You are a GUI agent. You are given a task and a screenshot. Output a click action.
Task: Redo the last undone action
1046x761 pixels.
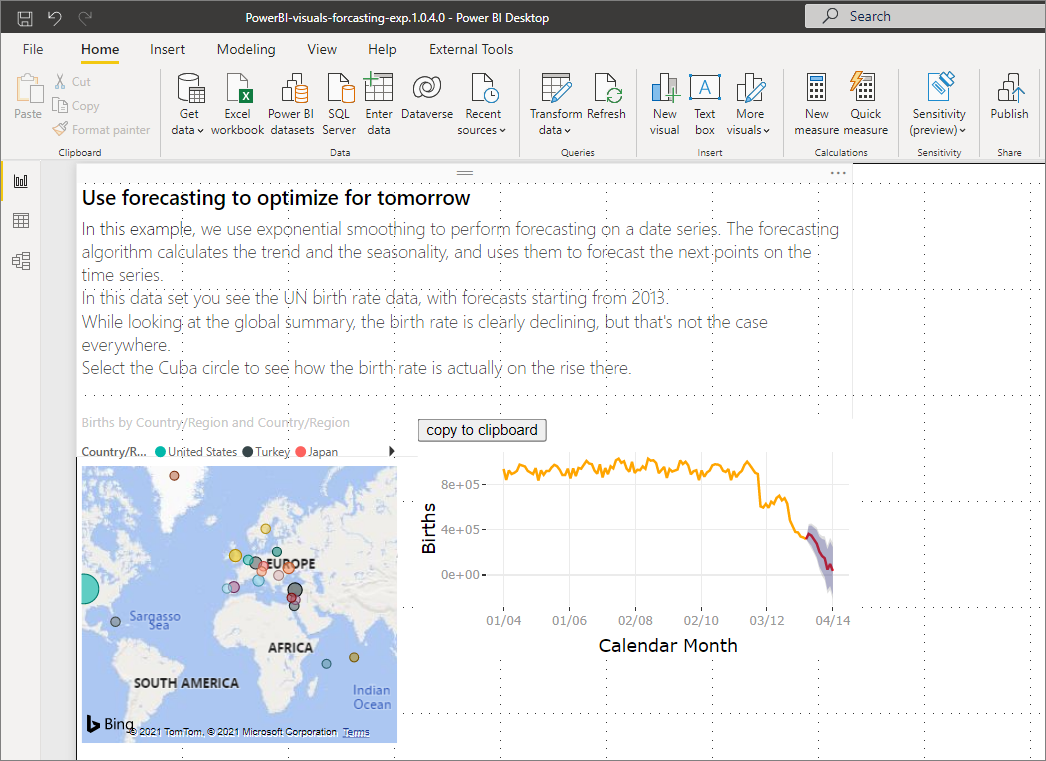tap(85, 18)
